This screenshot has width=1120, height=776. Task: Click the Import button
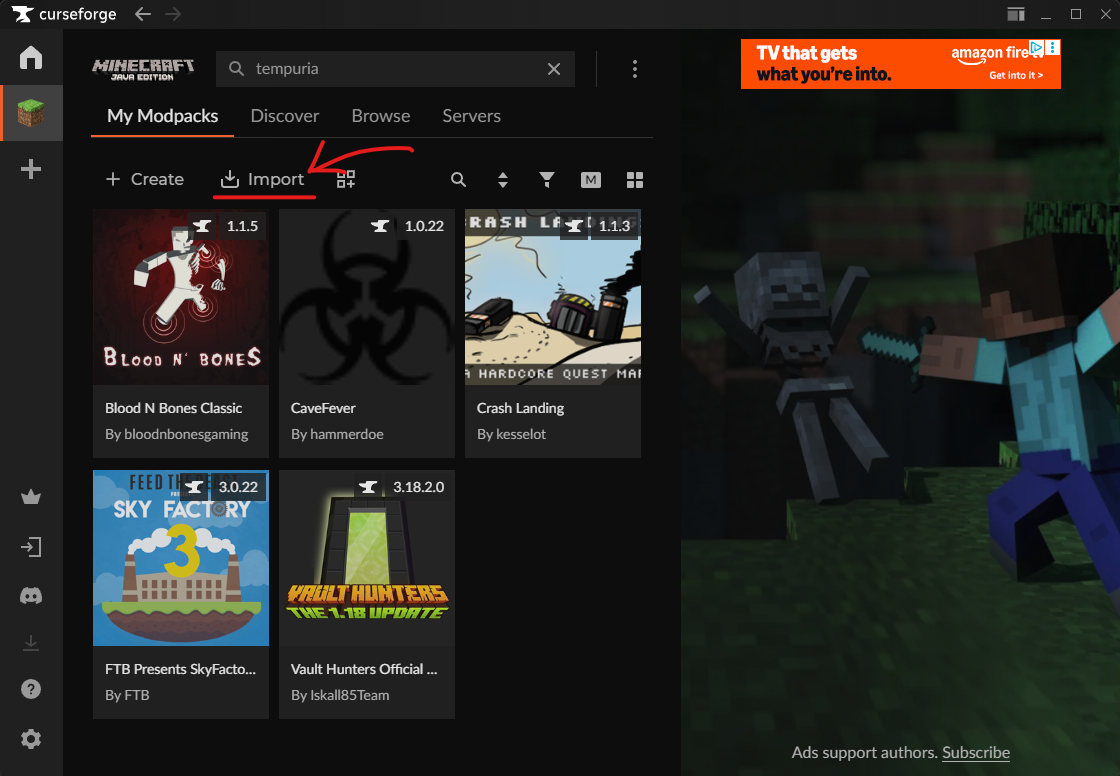tap(262, 179)
